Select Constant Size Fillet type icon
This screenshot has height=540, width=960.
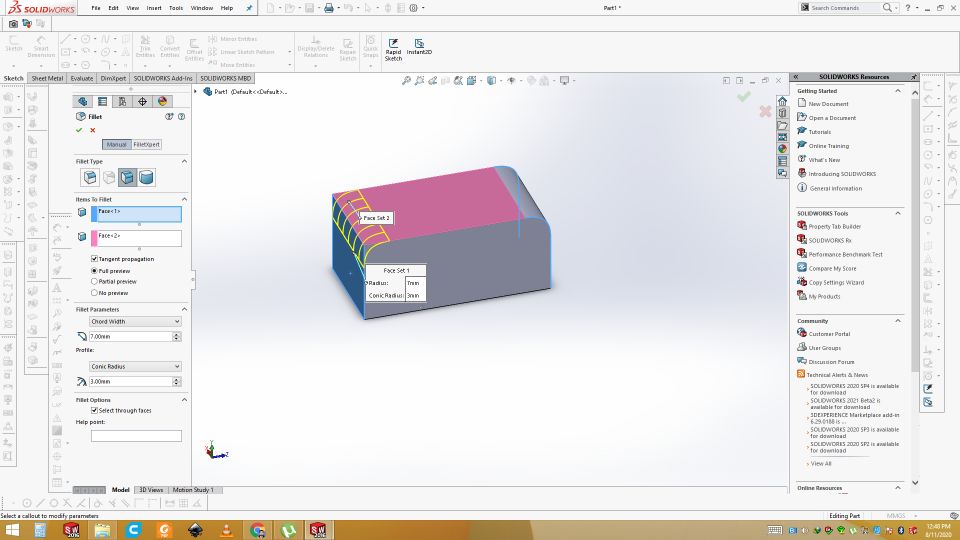pos(90,178)
